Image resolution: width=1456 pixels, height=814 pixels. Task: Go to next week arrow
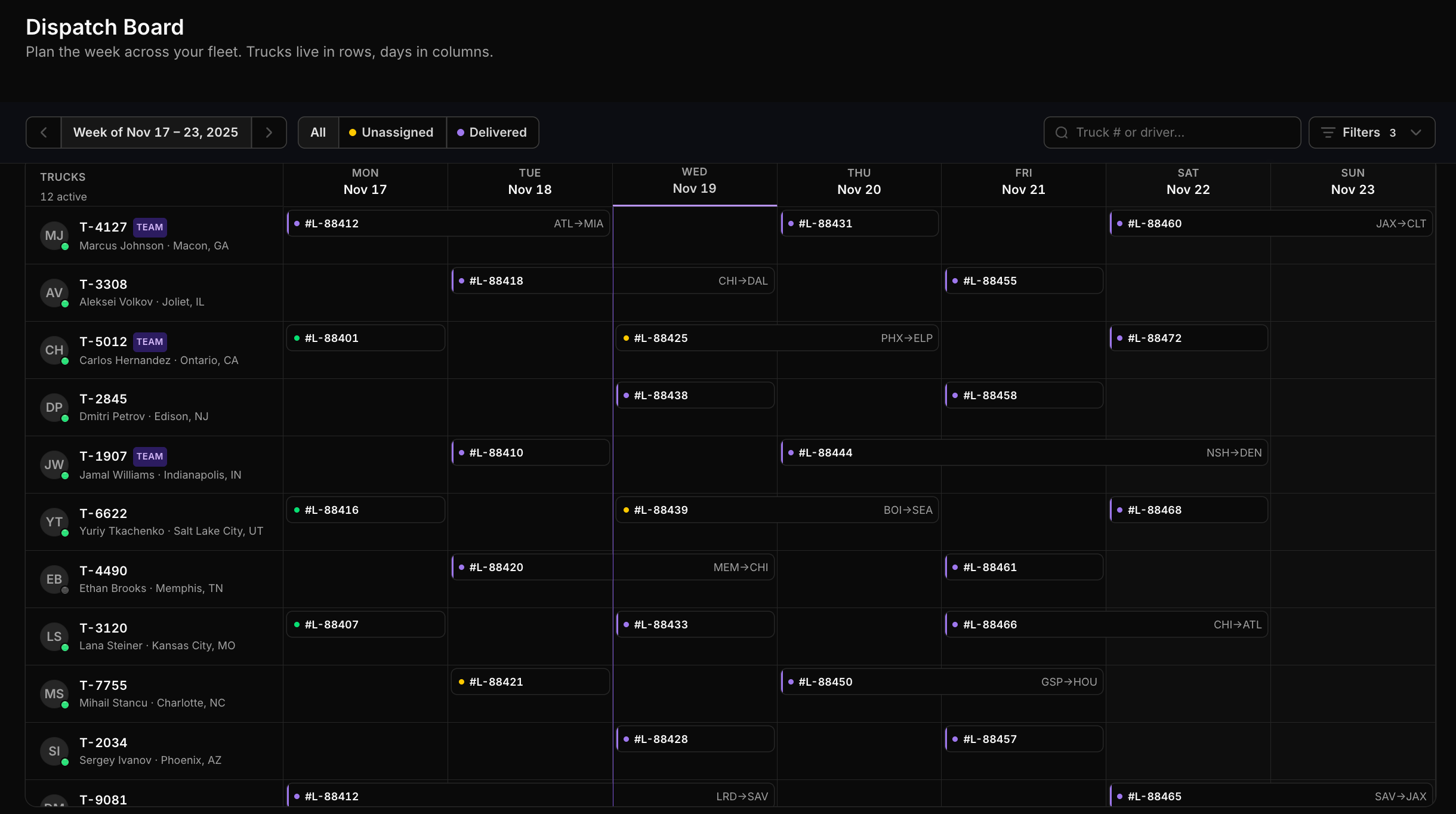(269, 132)
